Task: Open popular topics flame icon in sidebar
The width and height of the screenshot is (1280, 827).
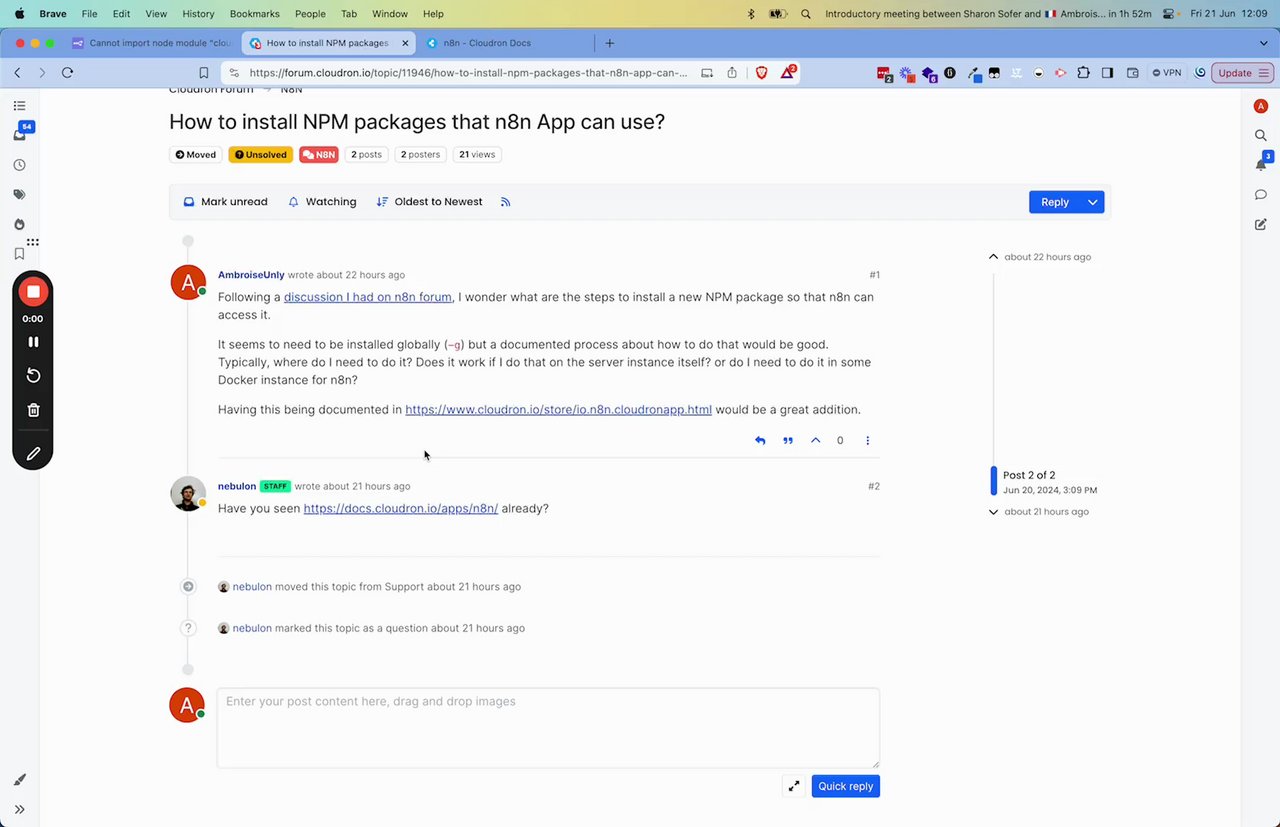Action: click(x=19, y=225)
